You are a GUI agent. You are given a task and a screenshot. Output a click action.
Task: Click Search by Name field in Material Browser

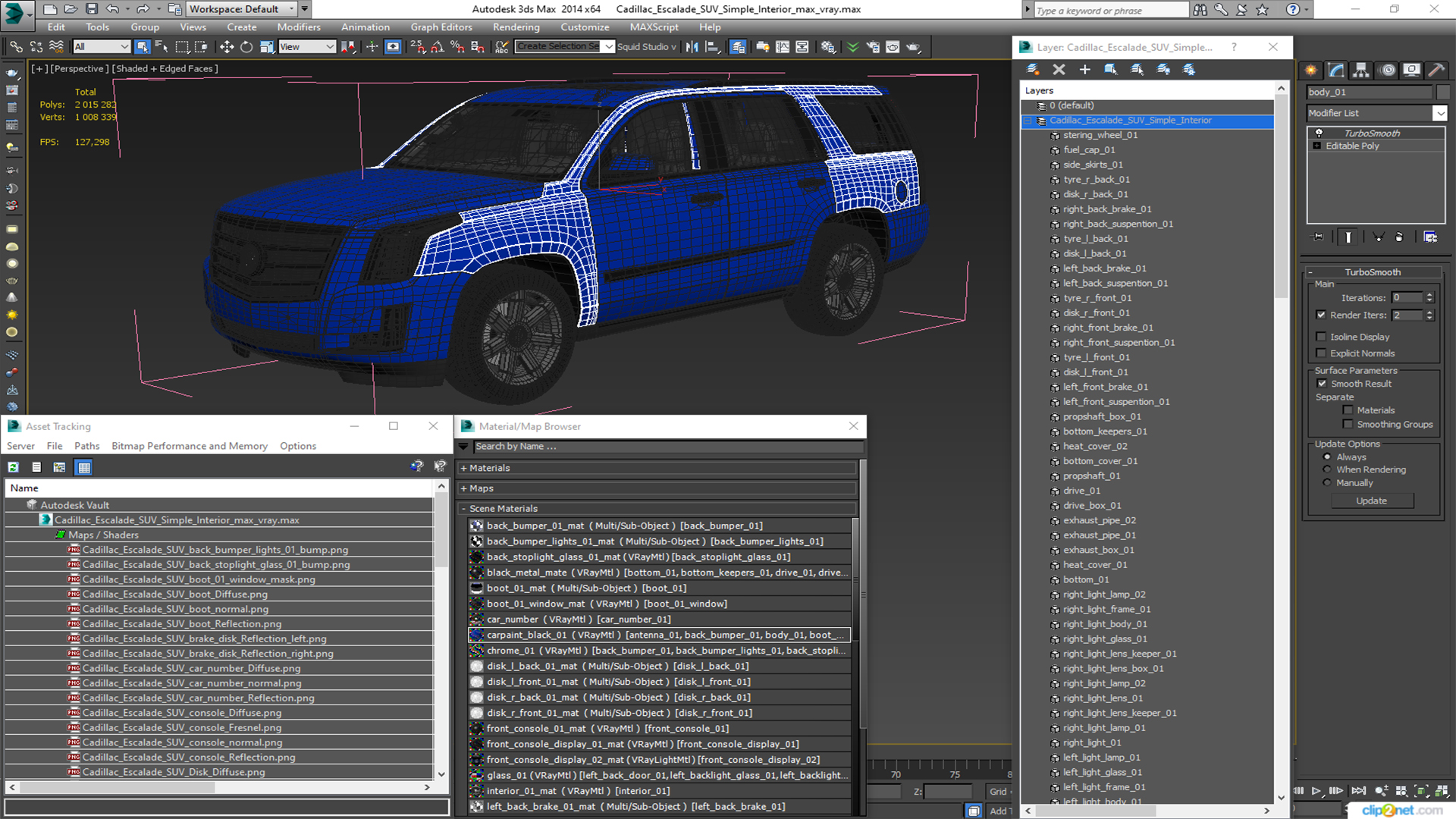(x=667, y=446)
